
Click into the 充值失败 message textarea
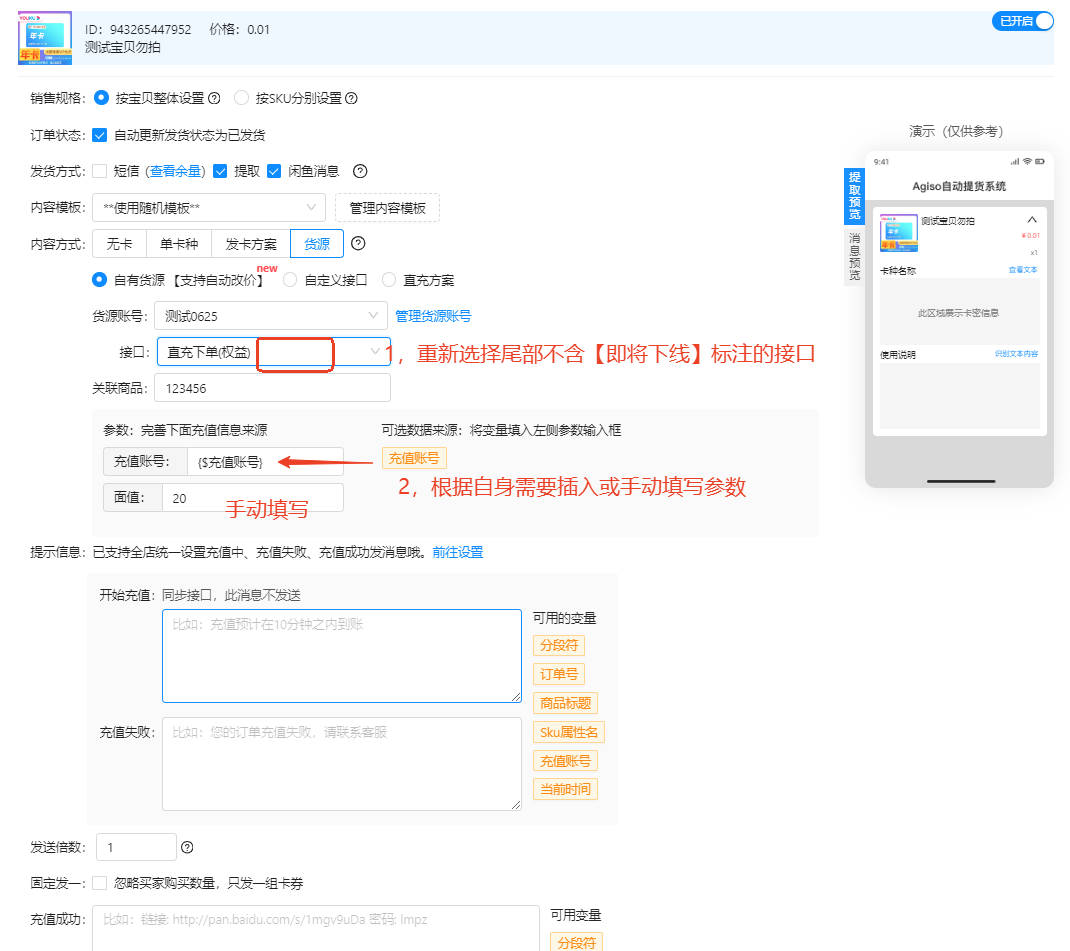(x=342, y=764)
